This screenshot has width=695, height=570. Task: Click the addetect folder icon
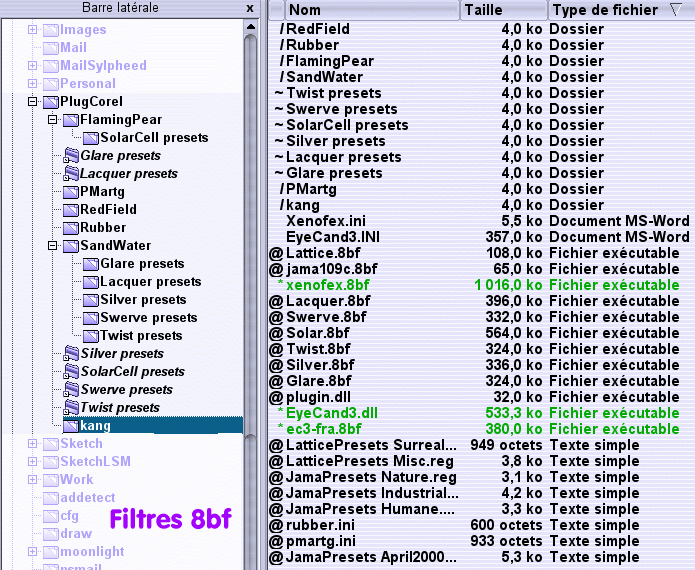[51, 498]
